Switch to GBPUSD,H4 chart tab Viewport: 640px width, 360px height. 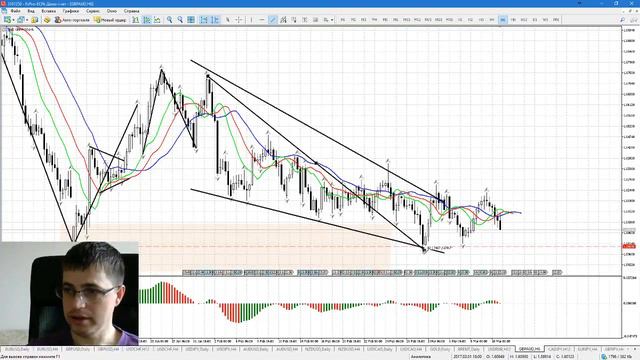click(x=108, y=349)
